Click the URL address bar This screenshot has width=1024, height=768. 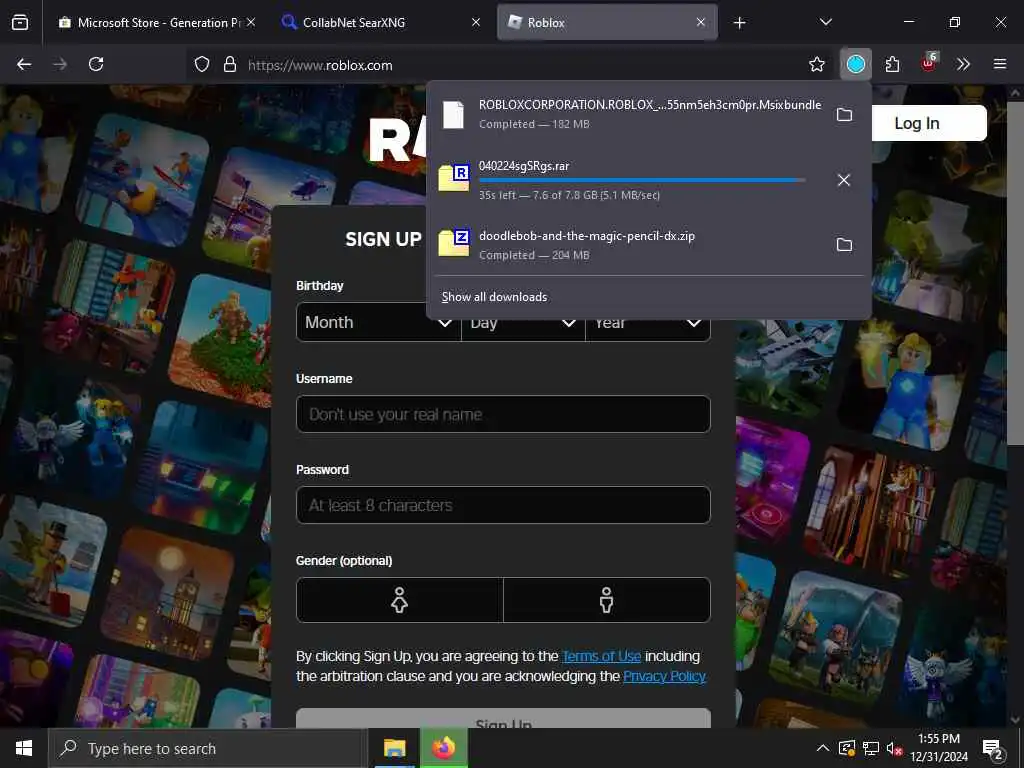[509, 65]
